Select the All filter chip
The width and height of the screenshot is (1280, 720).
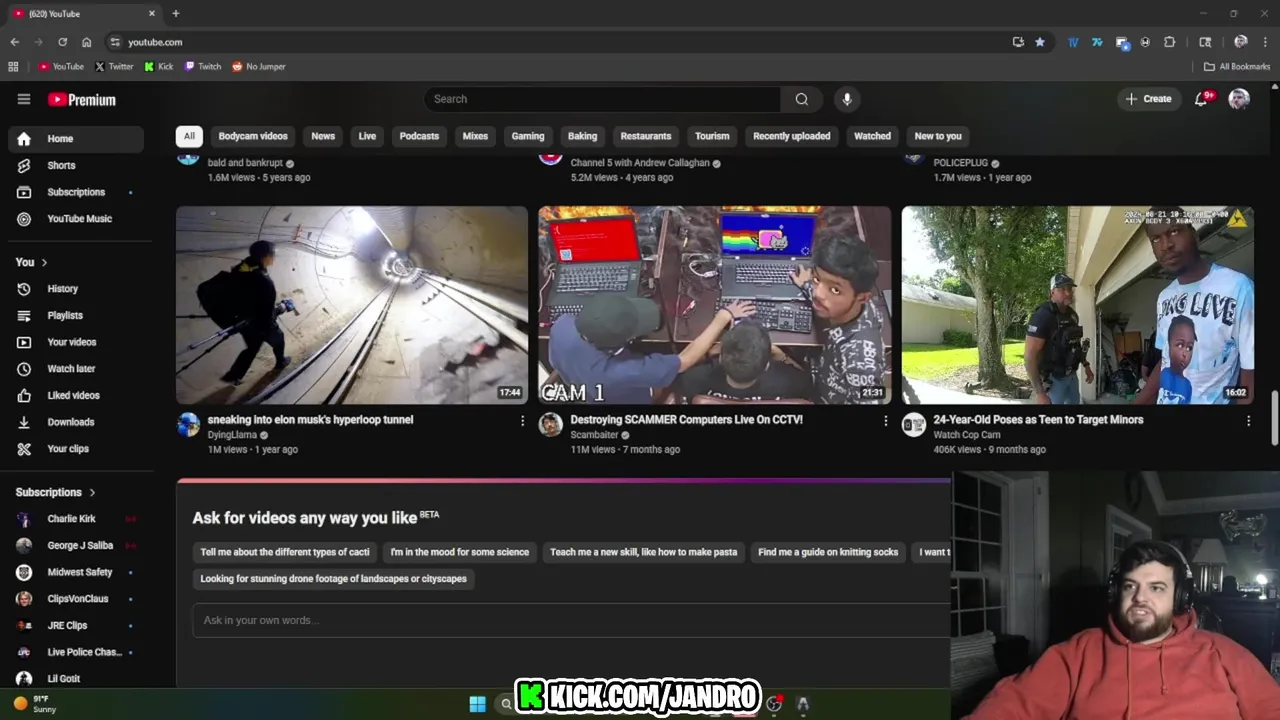pos(189,136)
